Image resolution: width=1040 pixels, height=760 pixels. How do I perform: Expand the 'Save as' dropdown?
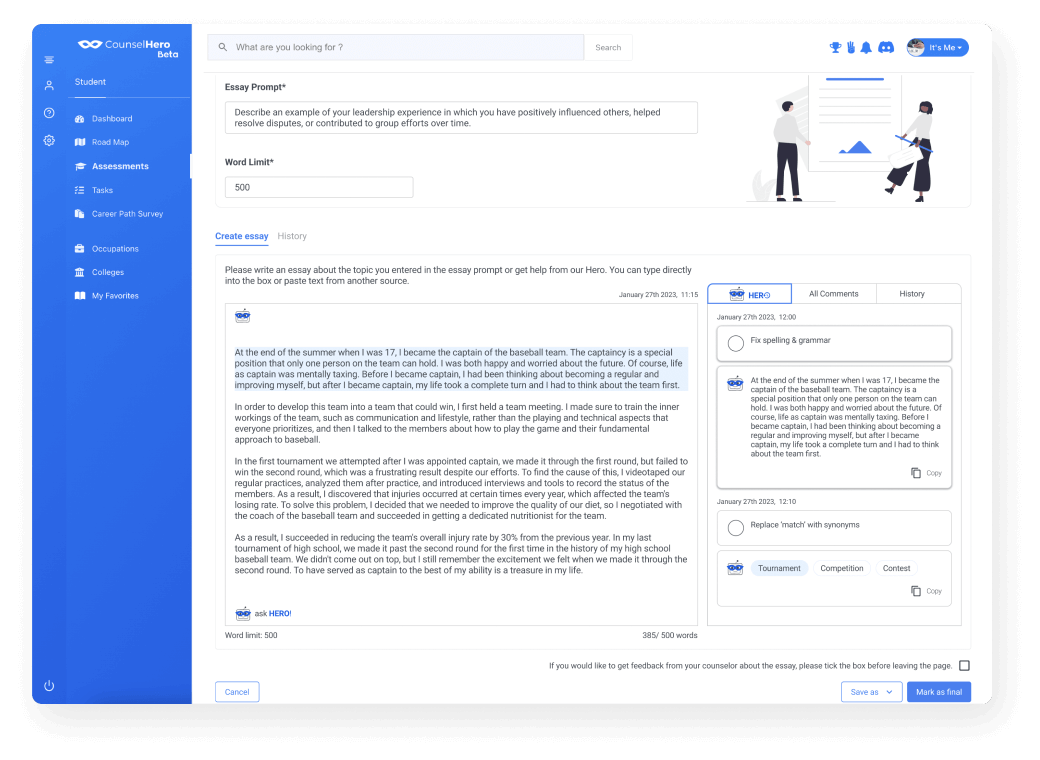[872, 692]
